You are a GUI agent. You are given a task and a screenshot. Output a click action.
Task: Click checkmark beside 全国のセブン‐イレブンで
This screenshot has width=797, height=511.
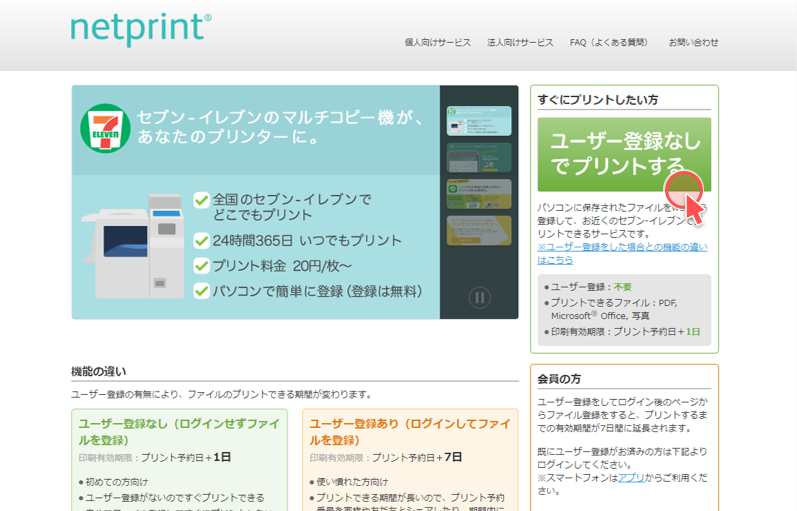[202, 200]
